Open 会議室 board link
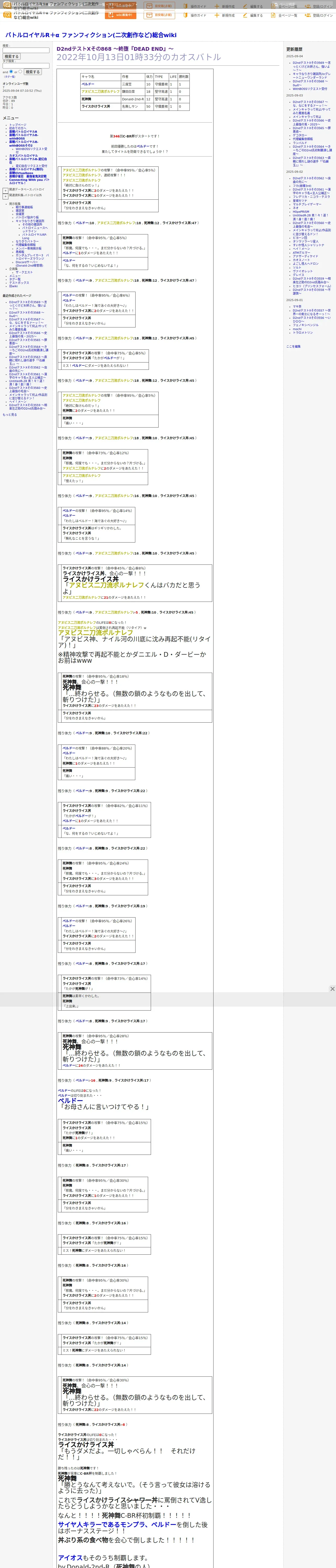This screenshot has height=1568, width=336. 20,214
